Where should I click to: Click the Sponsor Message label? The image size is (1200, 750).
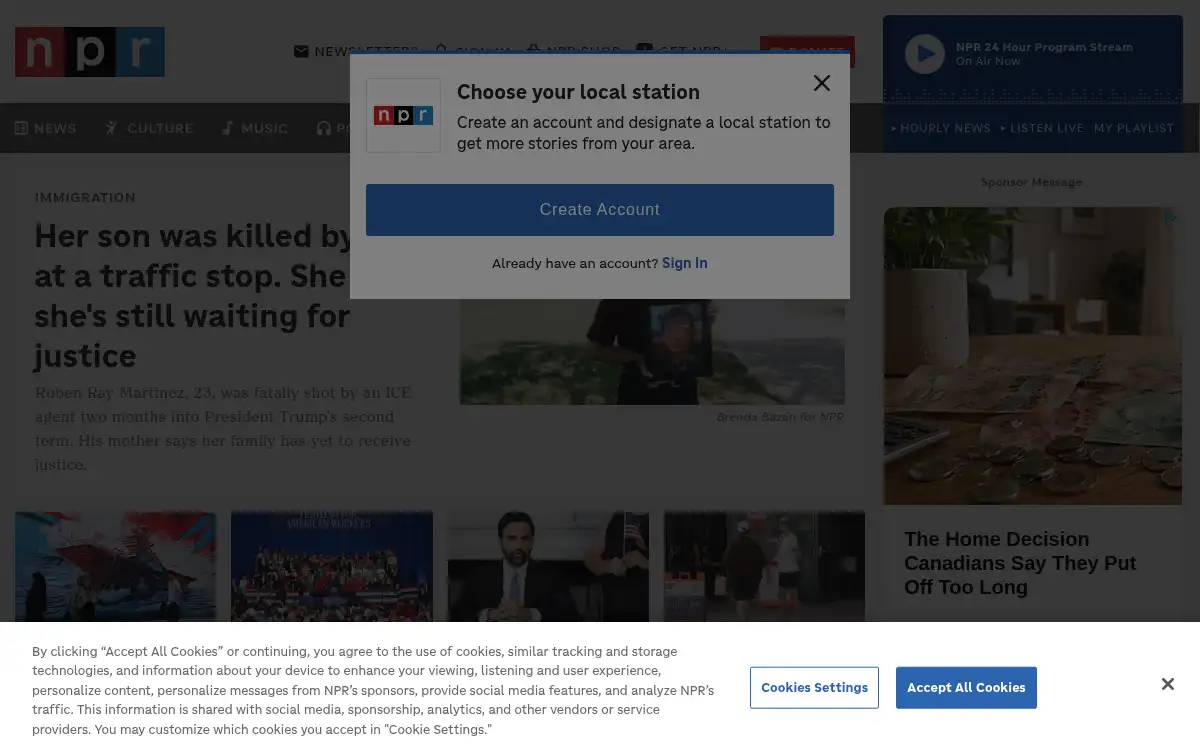(1032, 182)
